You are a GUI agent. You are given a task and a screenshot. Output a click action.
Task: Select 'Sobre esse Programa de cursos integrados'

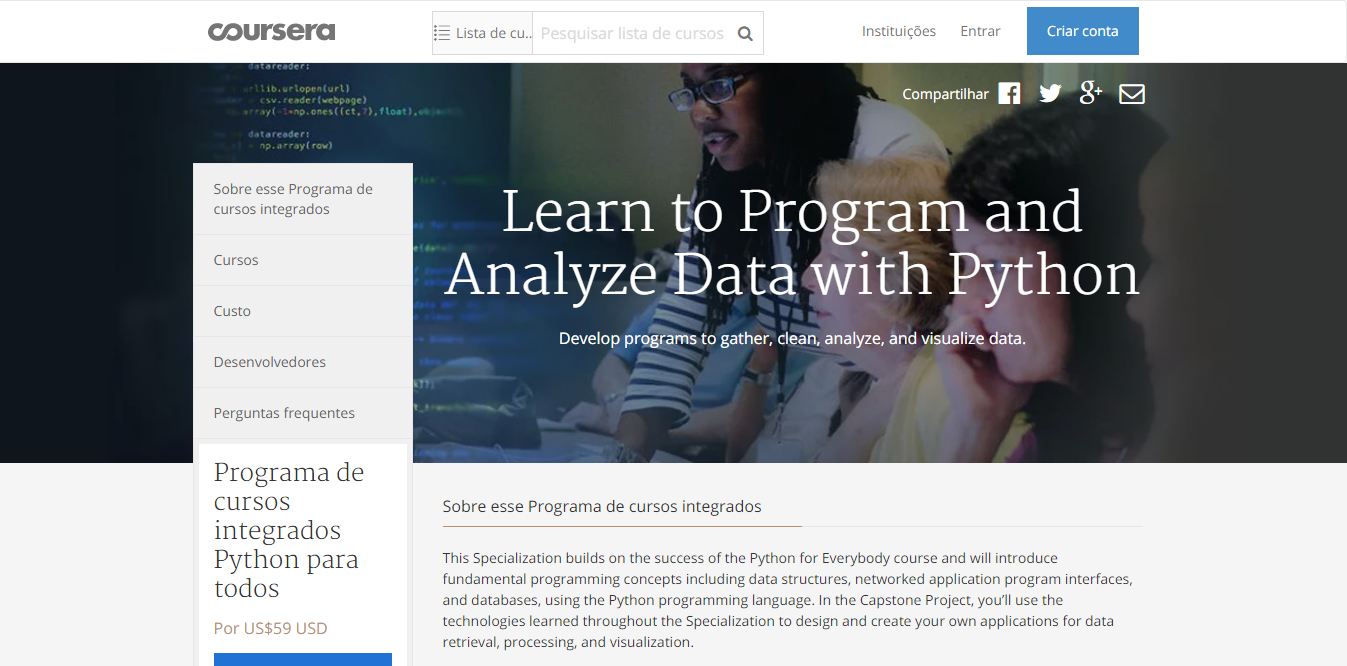point(293,198)
